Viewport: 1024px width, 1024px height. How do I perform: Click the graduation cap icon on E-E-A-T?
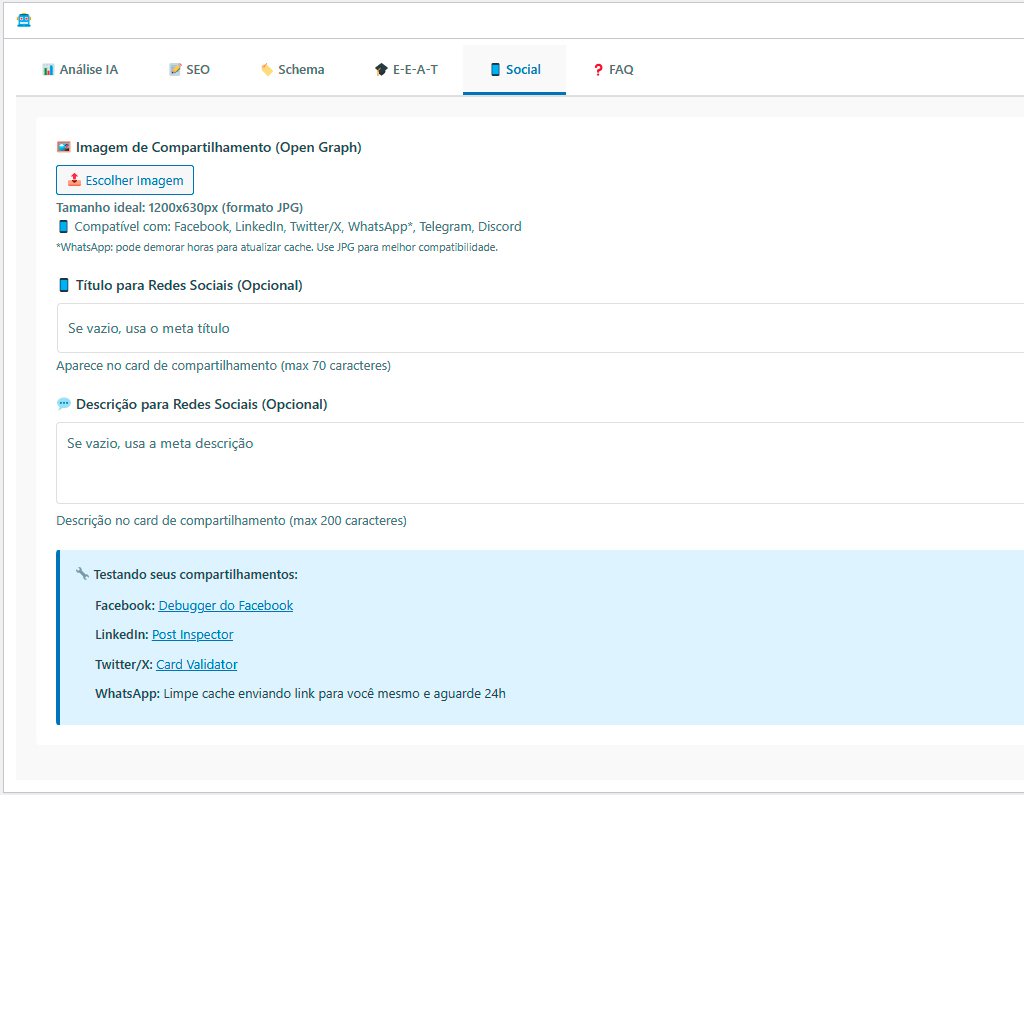pyautogui.click(x=381, y=70)
